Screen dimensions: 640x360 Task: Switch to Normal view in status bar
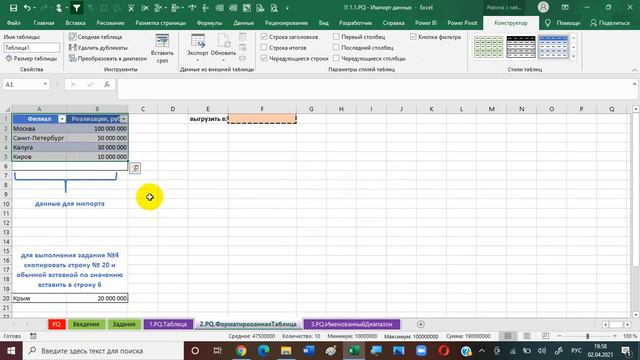coord(508,336)
